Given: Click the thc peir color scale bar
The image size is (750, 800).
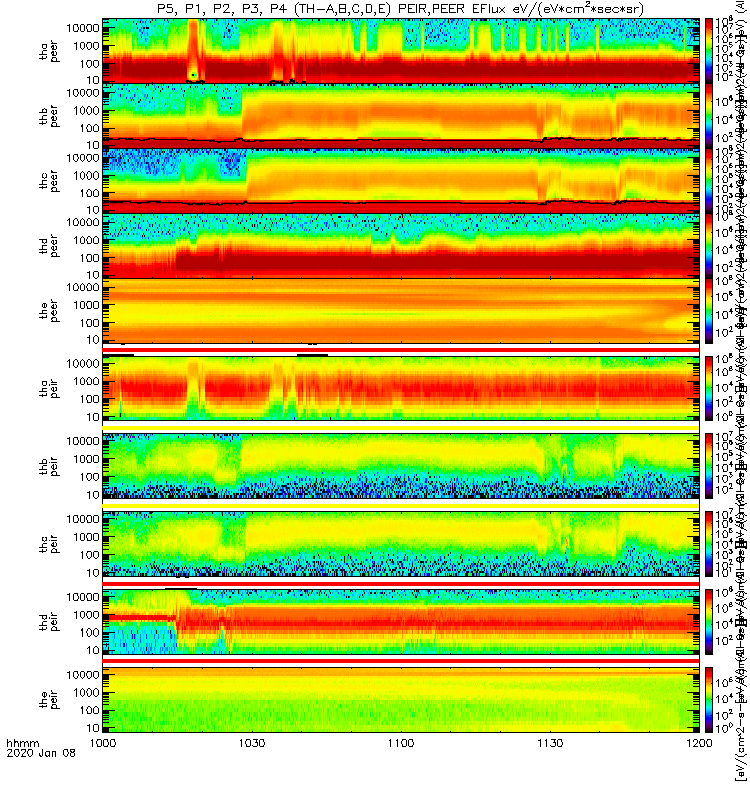Looking at the screenshot, I should pos(709,544).
